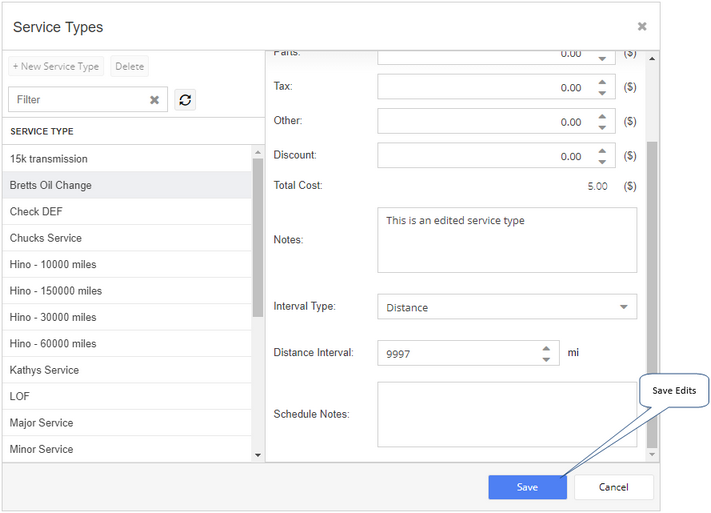Click the Cancel button
The image size is (711, 513).
coord(614,487)
